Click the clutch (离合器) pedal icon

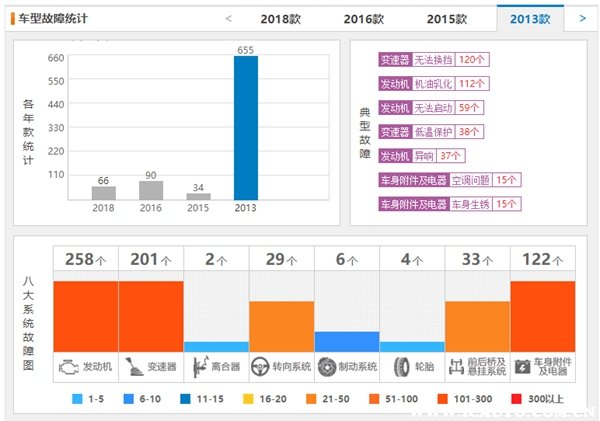199,367
